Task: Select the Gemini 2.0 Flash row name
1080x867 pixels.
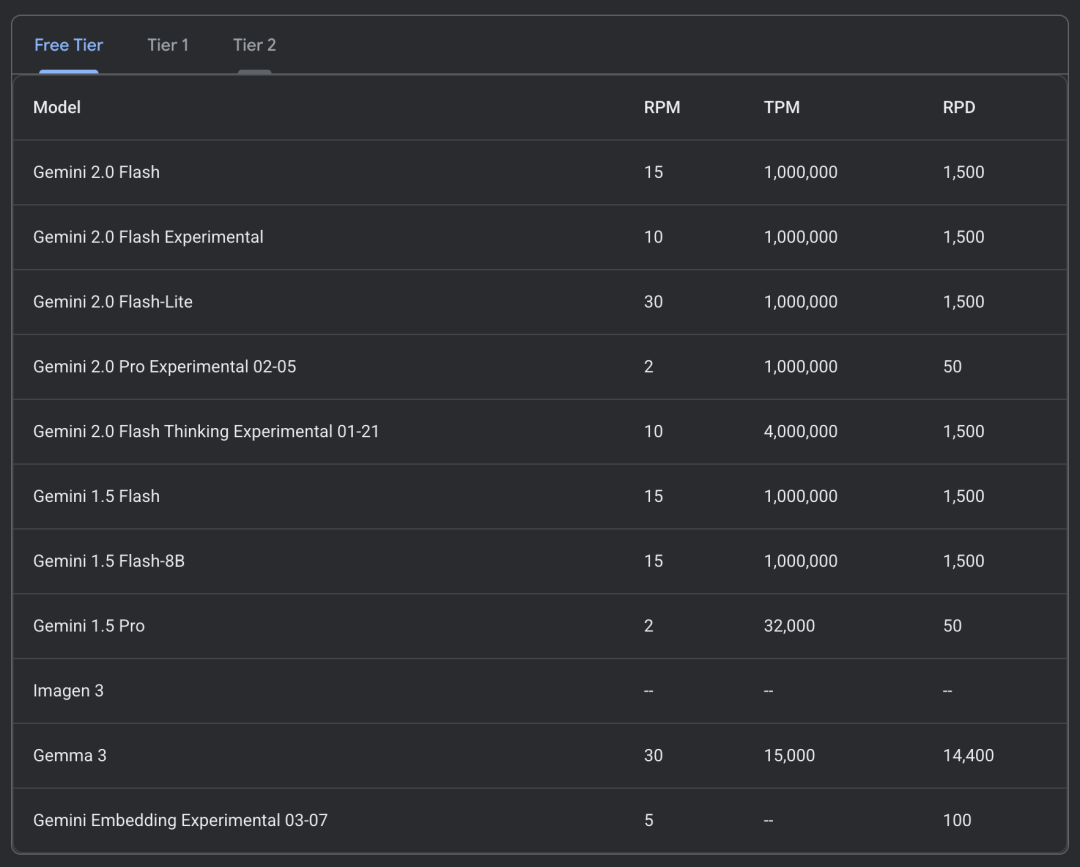Action: [96, 172]
